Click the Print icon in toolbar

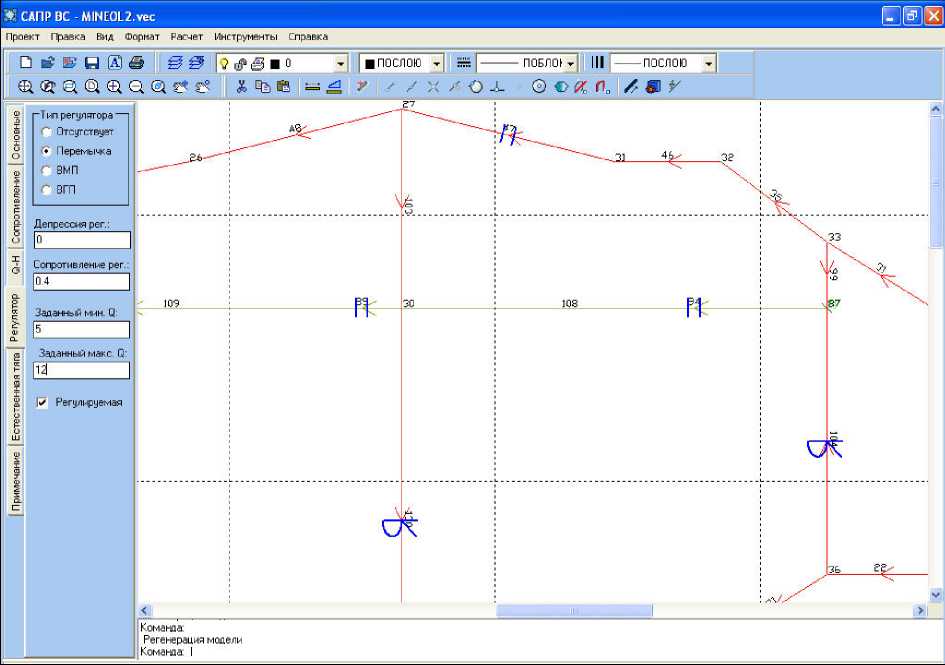tap(137, 63)
